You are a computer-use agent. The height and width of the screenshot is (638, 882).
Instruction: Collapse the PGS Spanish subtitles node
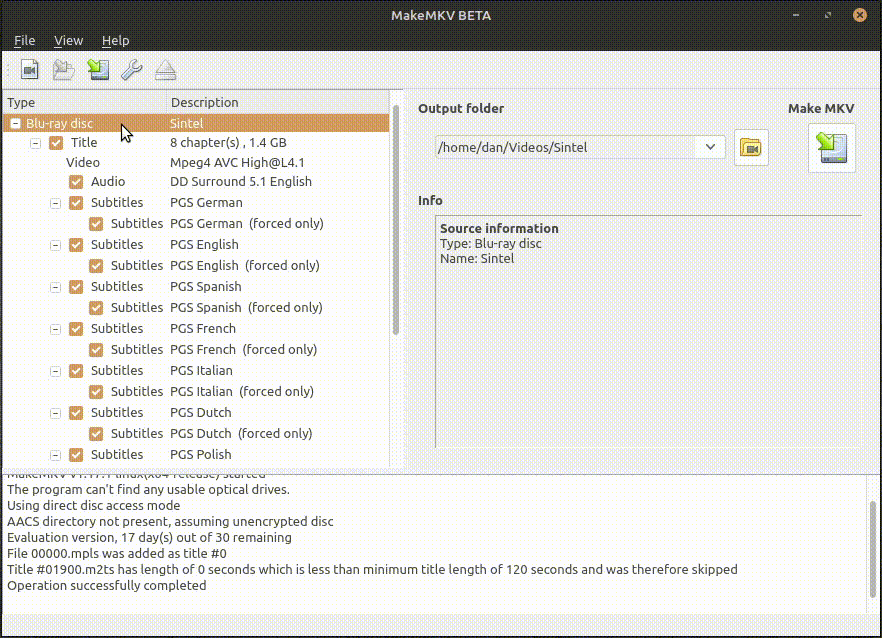pos(55,287)
